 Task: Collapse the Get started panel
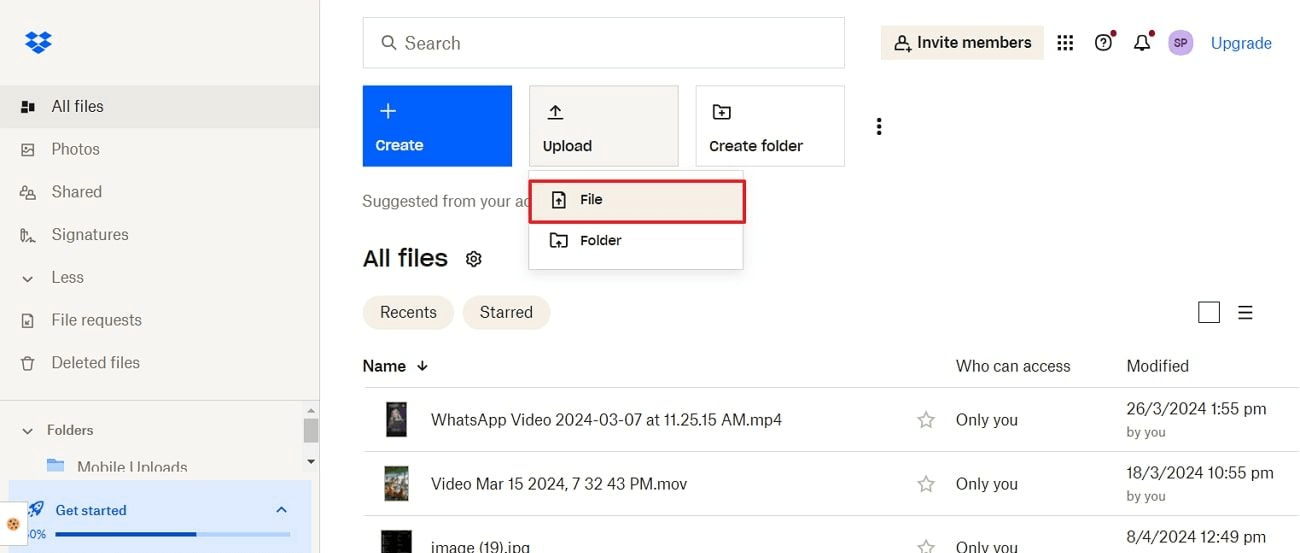(281, 510)
